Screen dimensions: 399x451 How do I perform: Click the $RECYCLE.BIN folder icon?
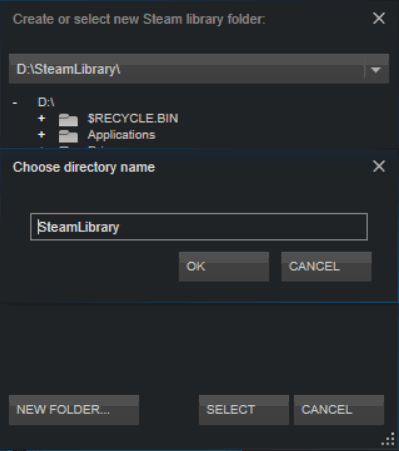point(68,119)
